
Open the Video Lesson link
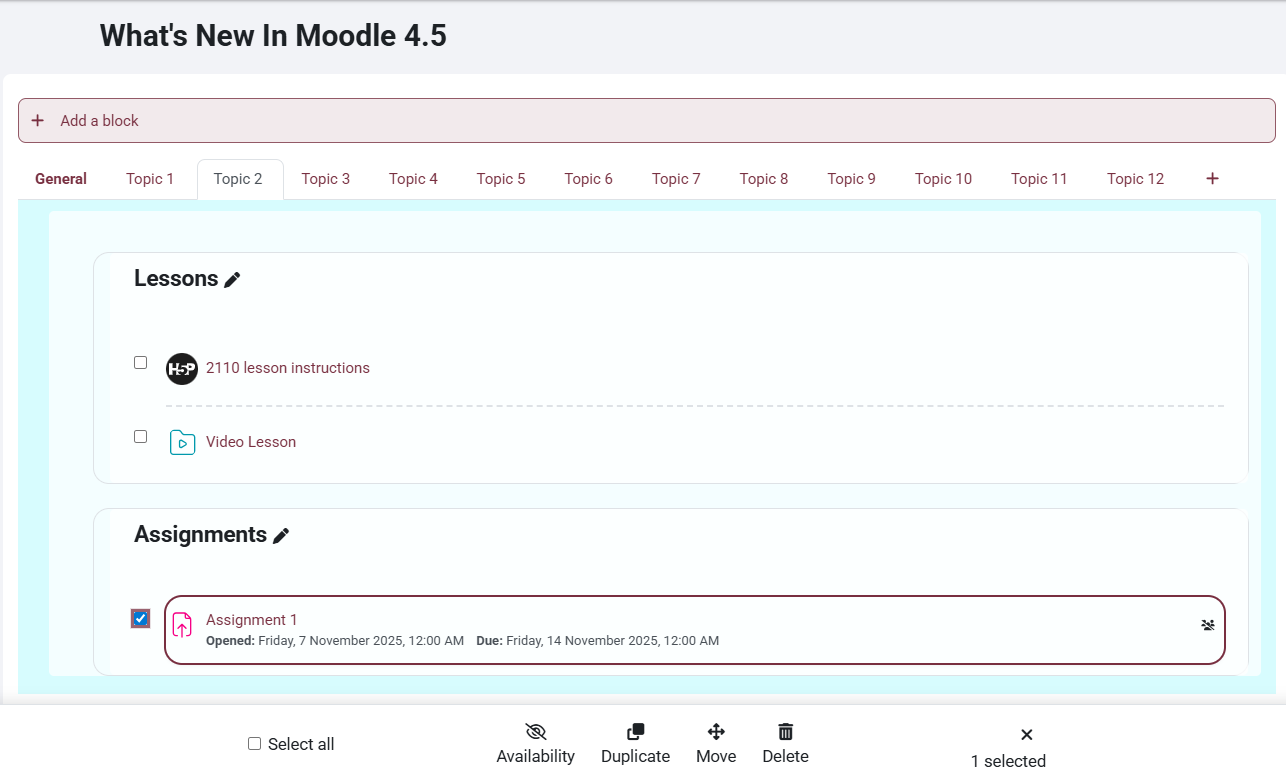(251, 442)
